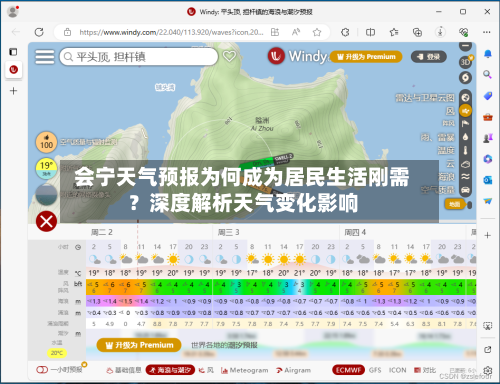Refresh the browser page
Screen dimensions: 500x384
39,32
